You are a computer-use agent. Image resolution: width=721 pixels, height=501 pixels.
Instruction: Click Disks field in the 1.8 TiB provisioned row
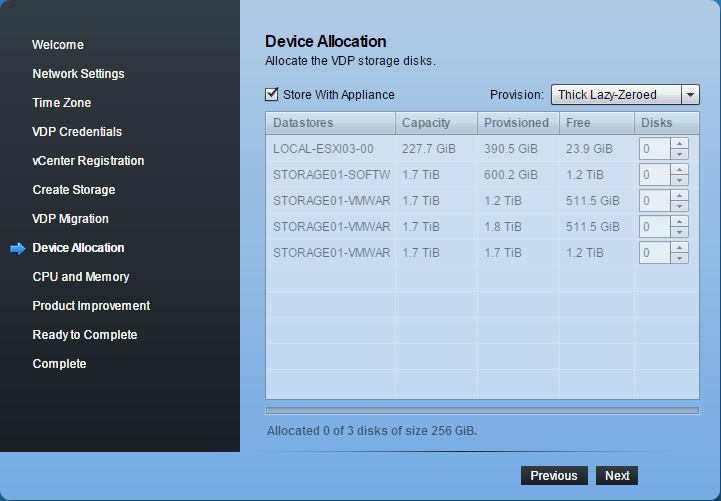pos(654,227)
